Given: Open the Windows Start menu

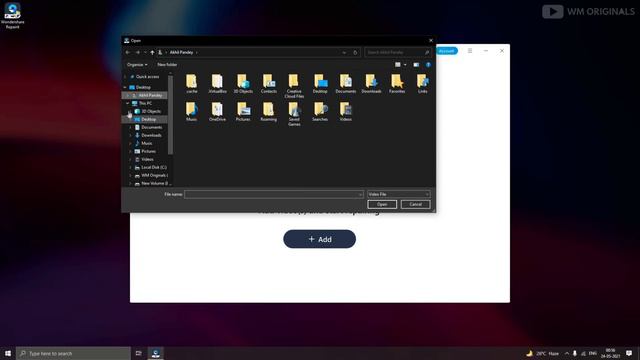Looking at the screenshot, I should 8,353.
